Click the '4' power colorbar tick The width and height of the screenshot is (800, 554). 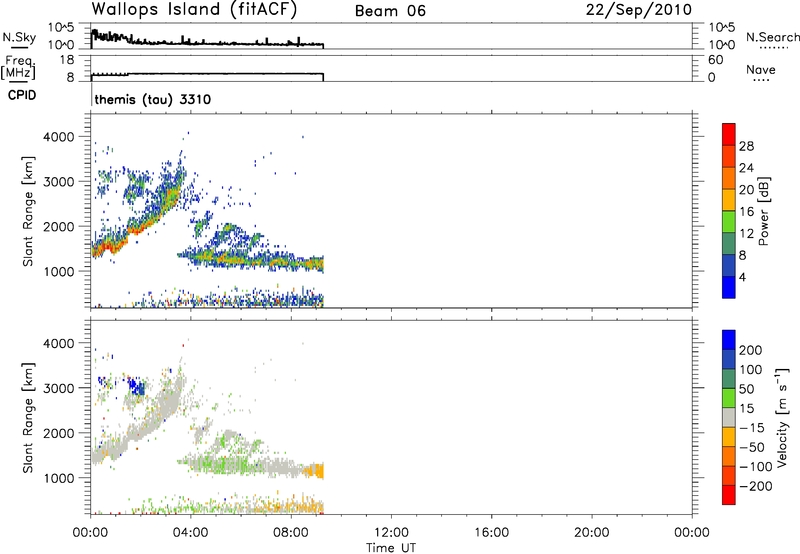743,277
